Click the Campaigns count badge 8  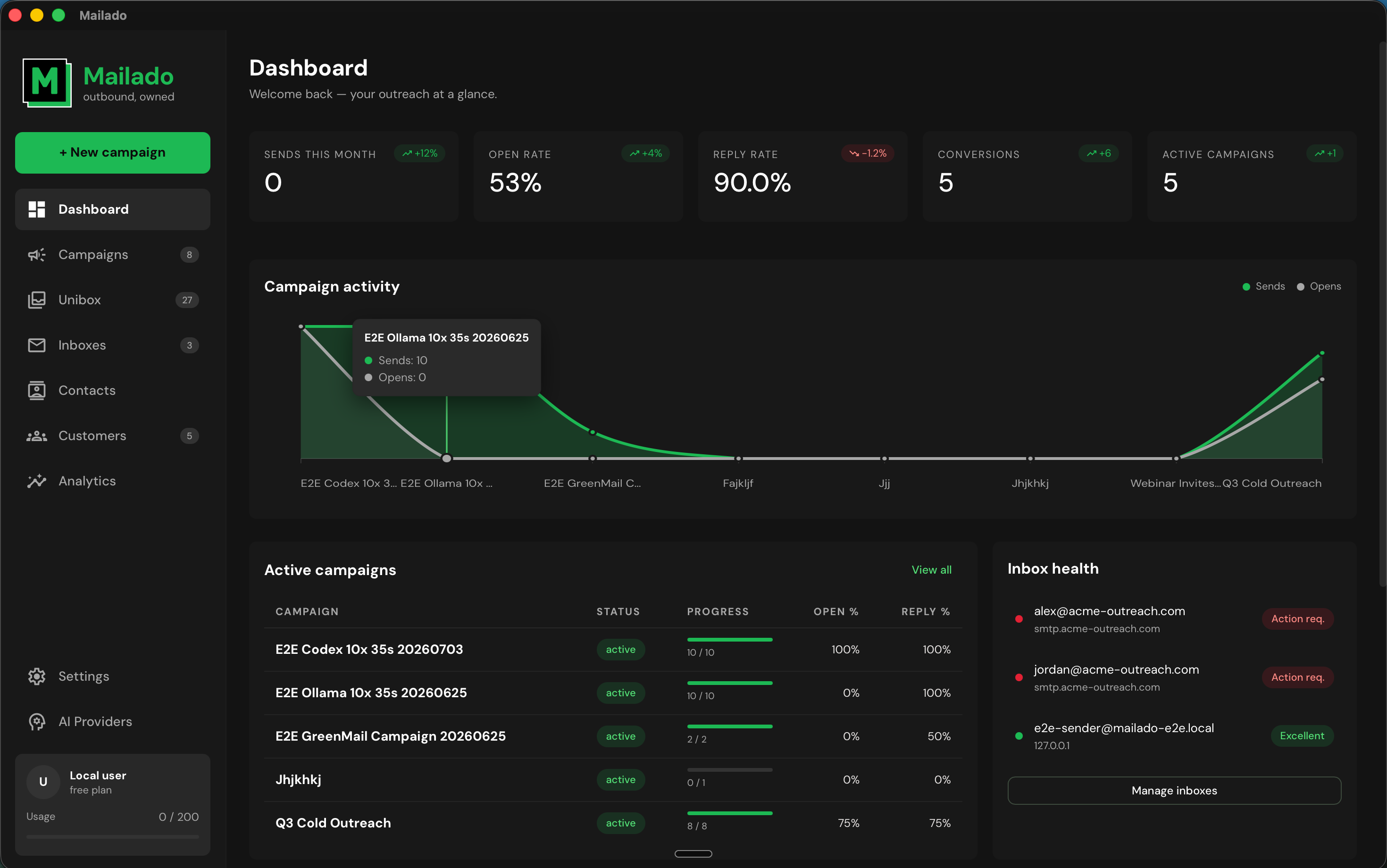[190, 255]
